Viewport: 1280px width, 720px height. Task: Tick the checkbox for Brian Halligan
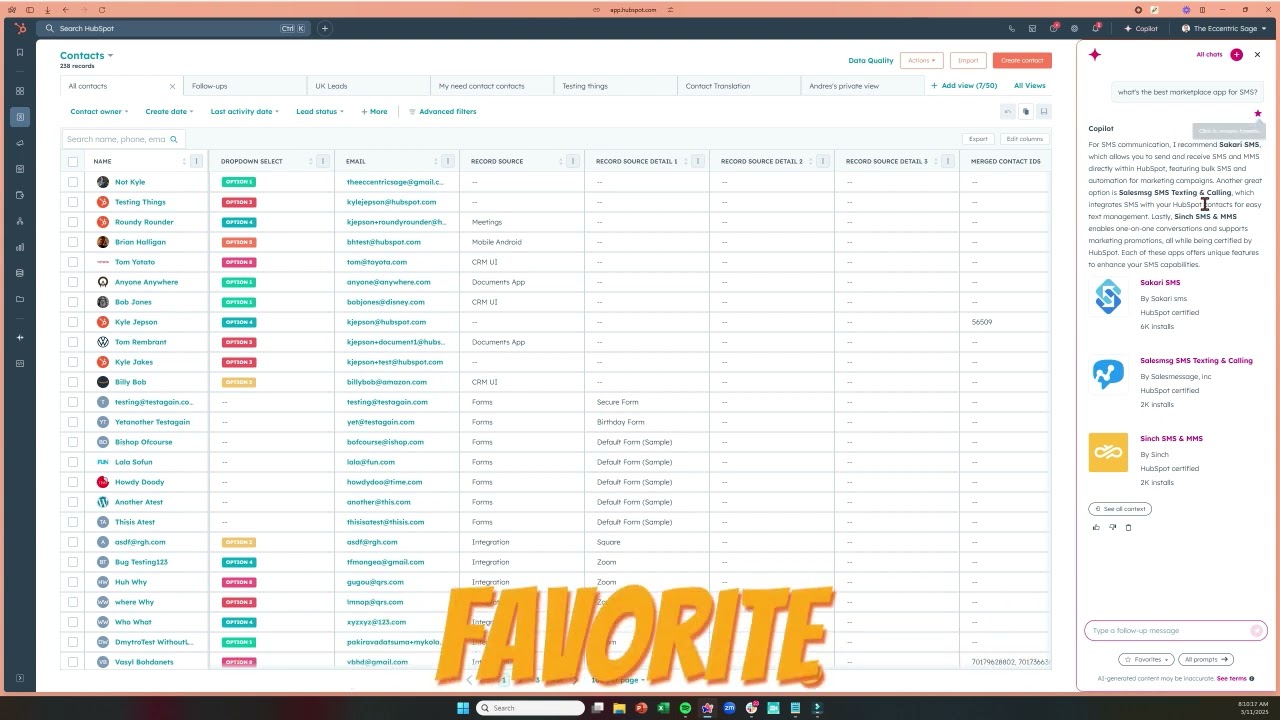[73, 242]
